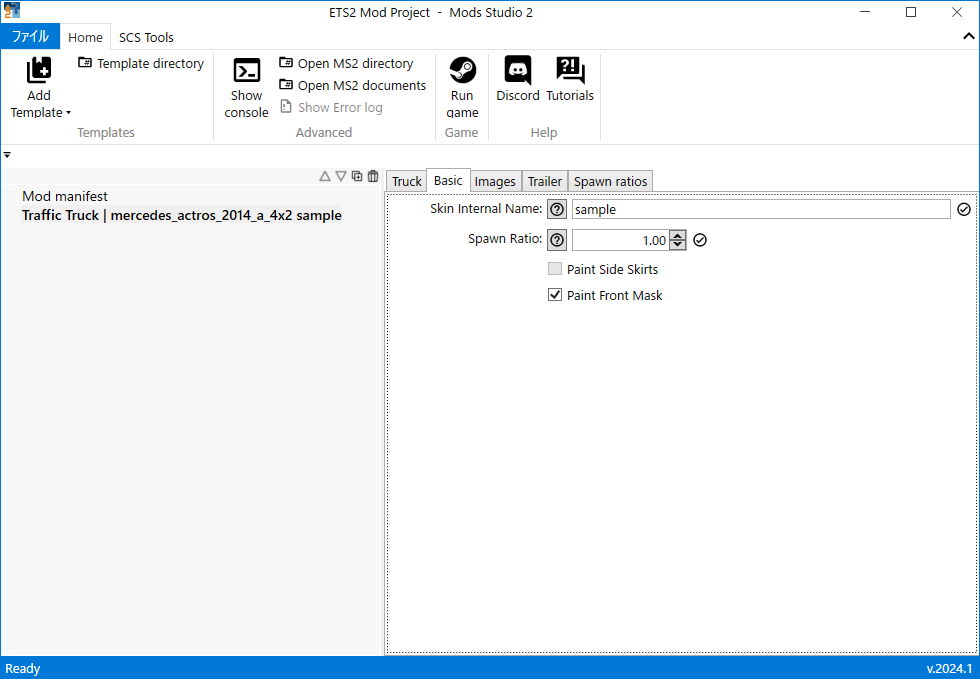The width and height of the screenshot is (980, 679).
Task: Click help icon next to Skin Internal Name
Action: (557, 210)
